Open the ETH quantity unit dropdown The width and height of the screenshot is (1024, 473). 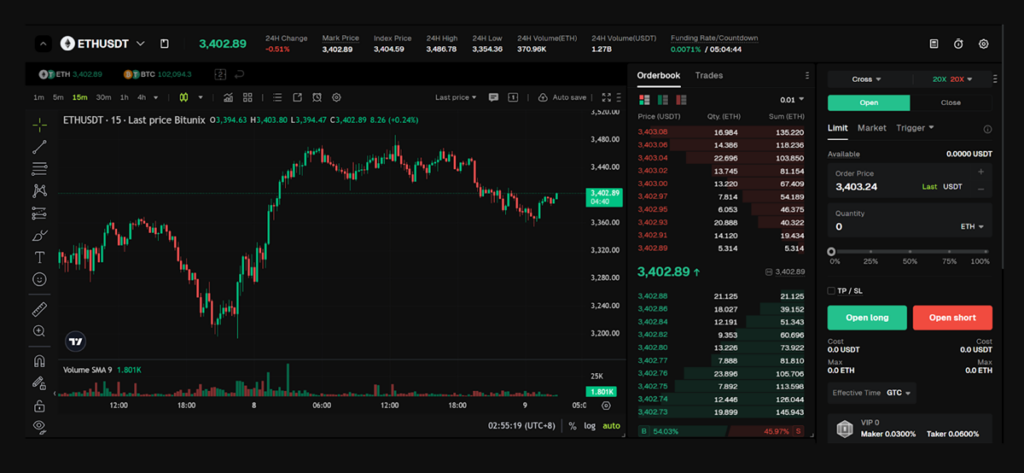[x=972, y=227]
